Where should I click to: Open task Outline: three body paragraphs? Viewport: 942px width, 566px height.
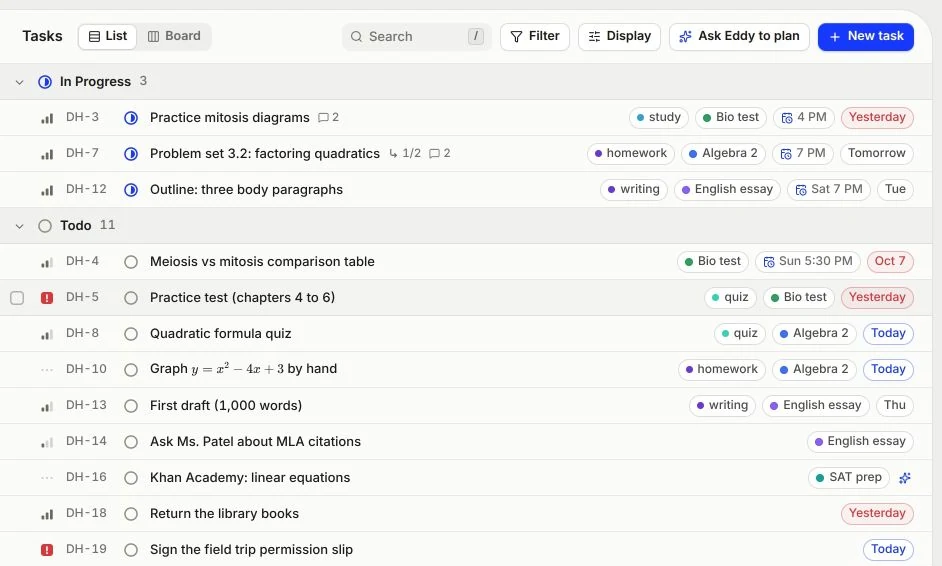(x=246, y=190)
